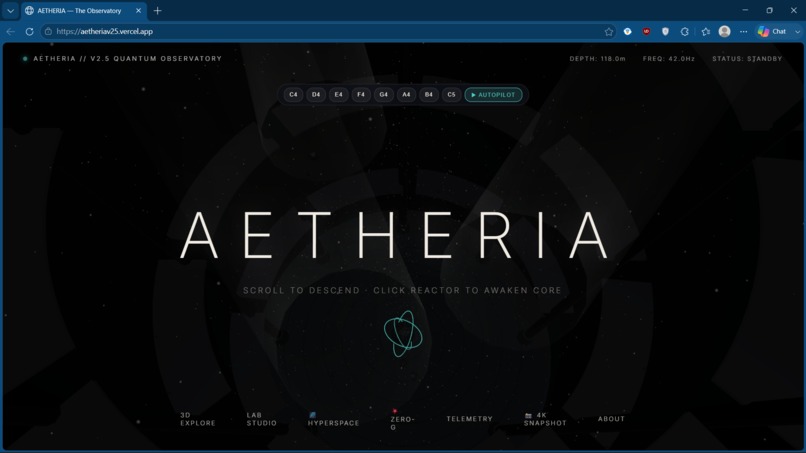Viewport: 806px width, 453px height.
Task: Open the shield extension icon
Action: tap(665, 31)
